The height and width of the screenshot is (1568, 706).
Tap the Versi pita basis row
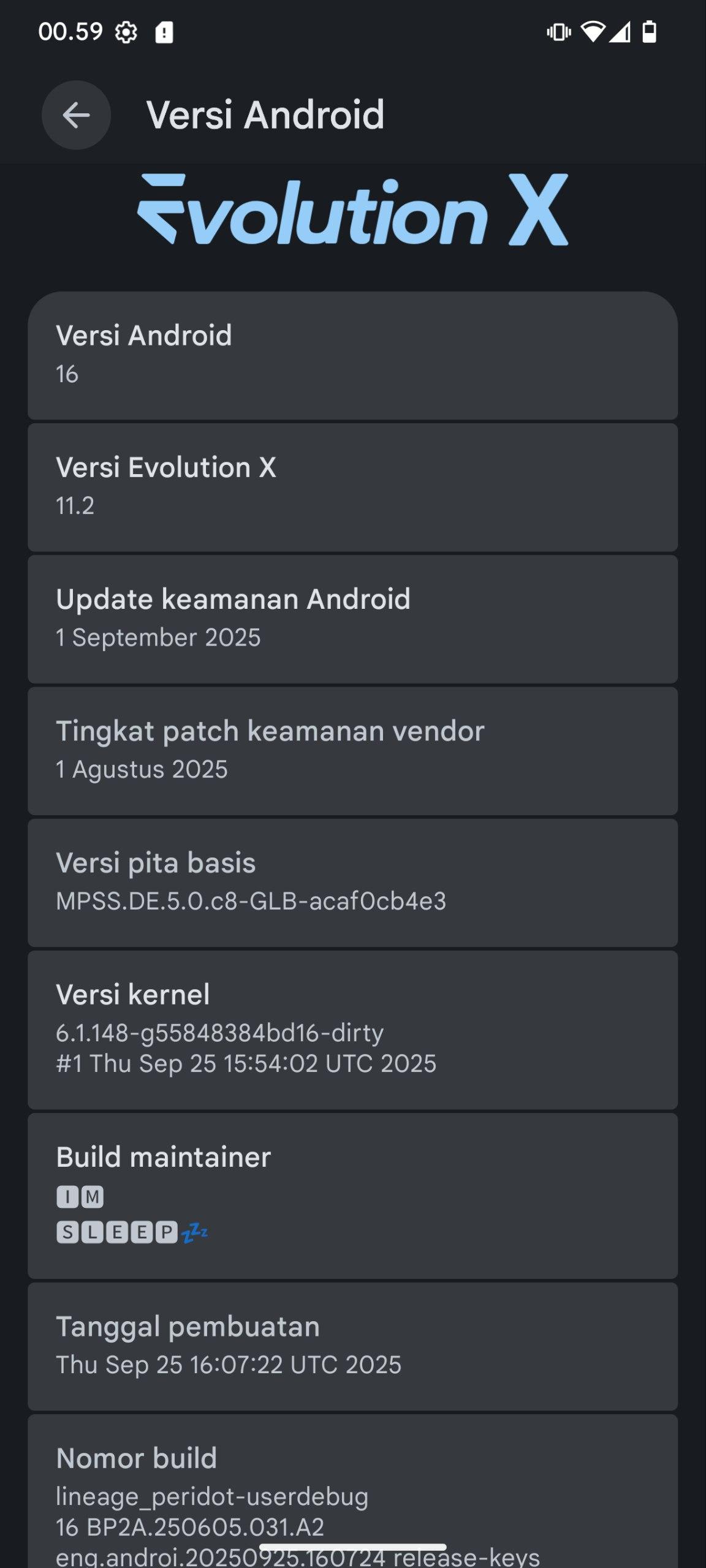pyautogui.click(x=353, y=882)
